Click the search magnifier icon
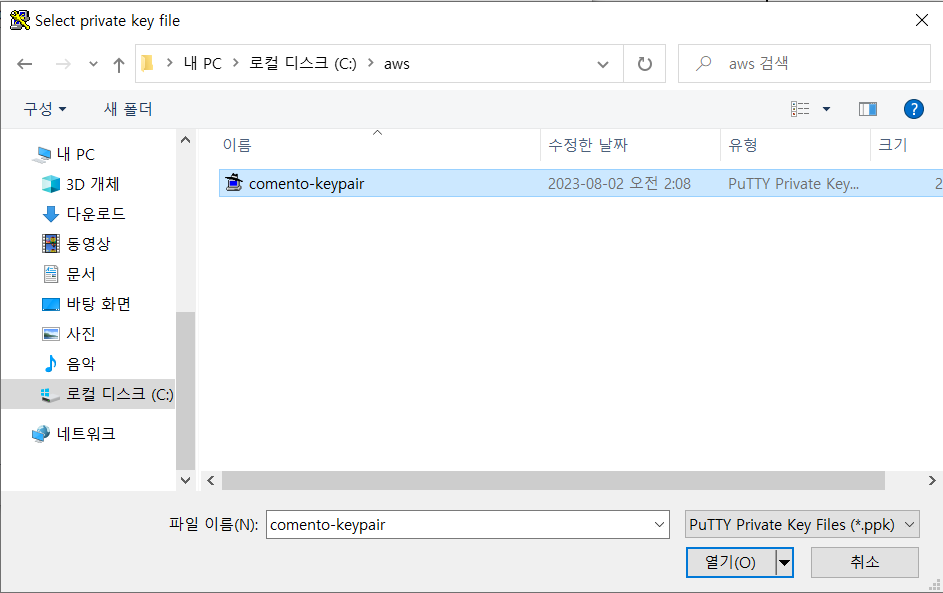The image size is (943, 593). 704,63
